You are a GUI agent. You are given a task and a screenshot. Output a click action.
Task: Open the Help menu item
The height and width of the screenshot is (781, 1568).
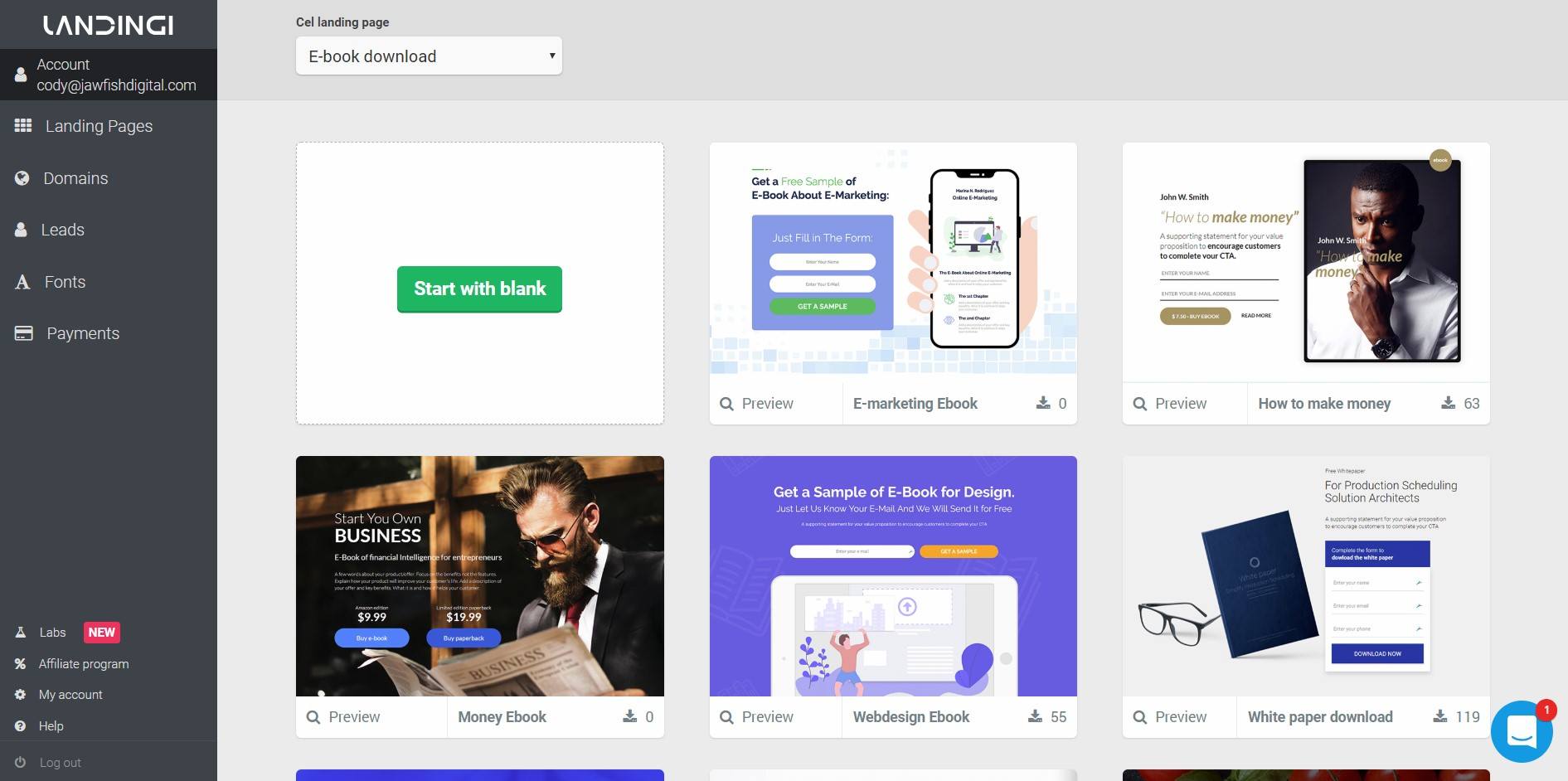[x=51, y=726]
